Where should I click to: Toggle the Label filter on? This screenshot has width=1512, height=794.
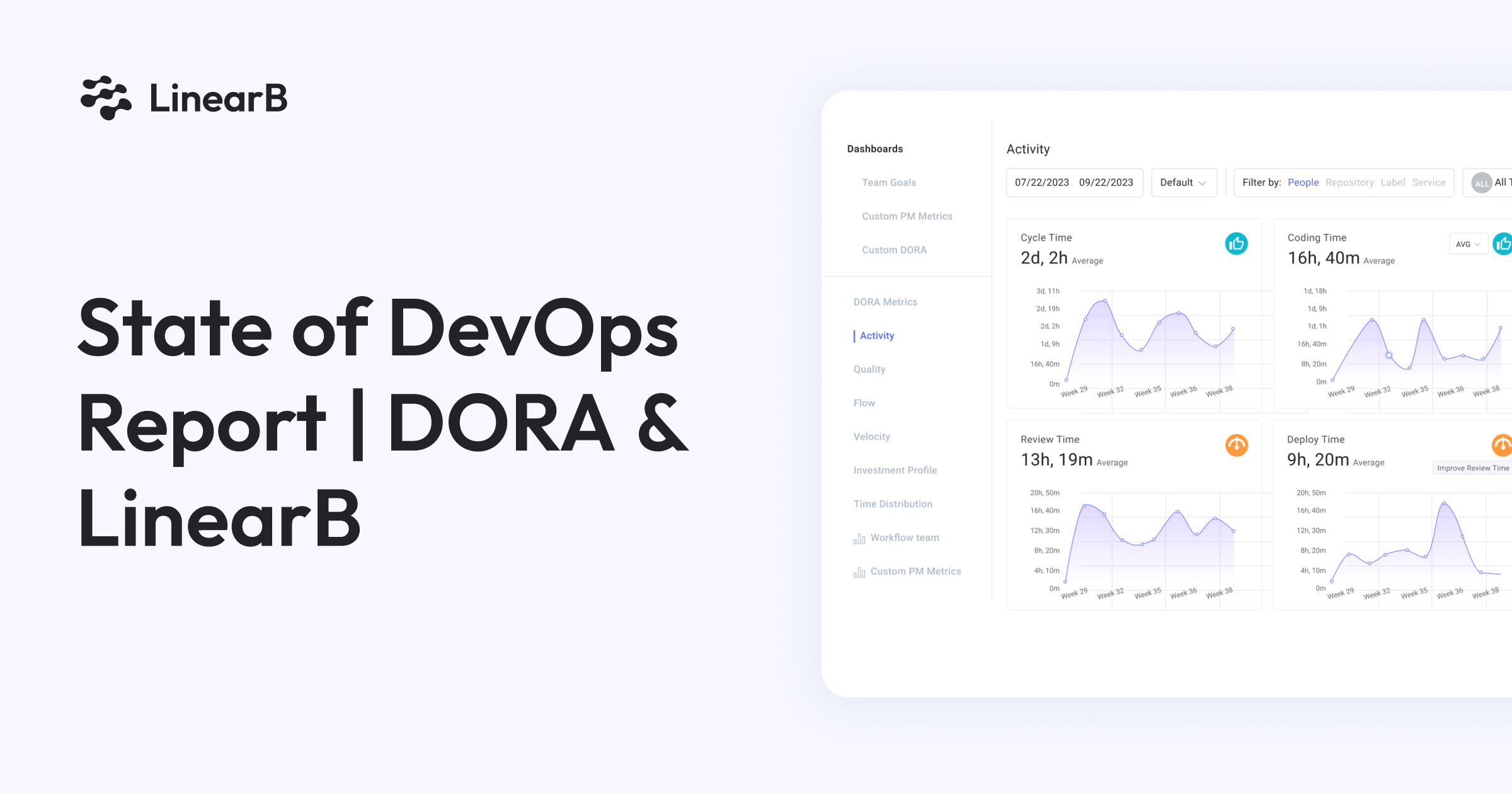coord(1393,182)
